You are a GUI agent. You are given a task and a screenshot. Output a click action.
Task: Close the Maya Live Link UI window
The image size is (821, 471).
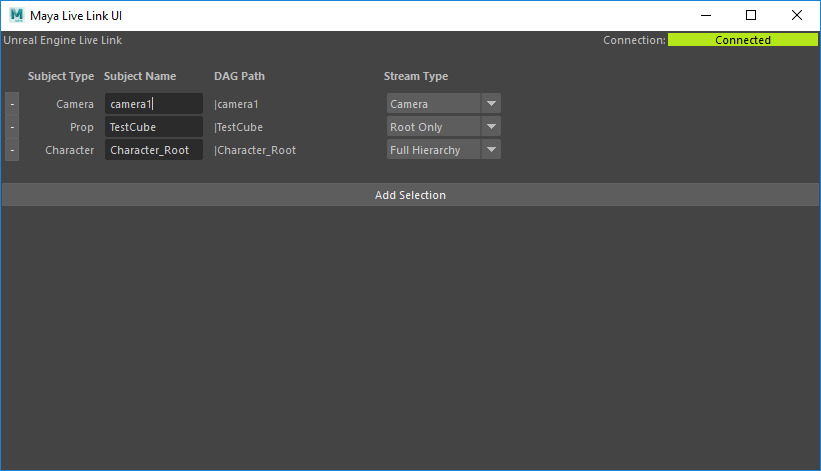coord(796,16)
